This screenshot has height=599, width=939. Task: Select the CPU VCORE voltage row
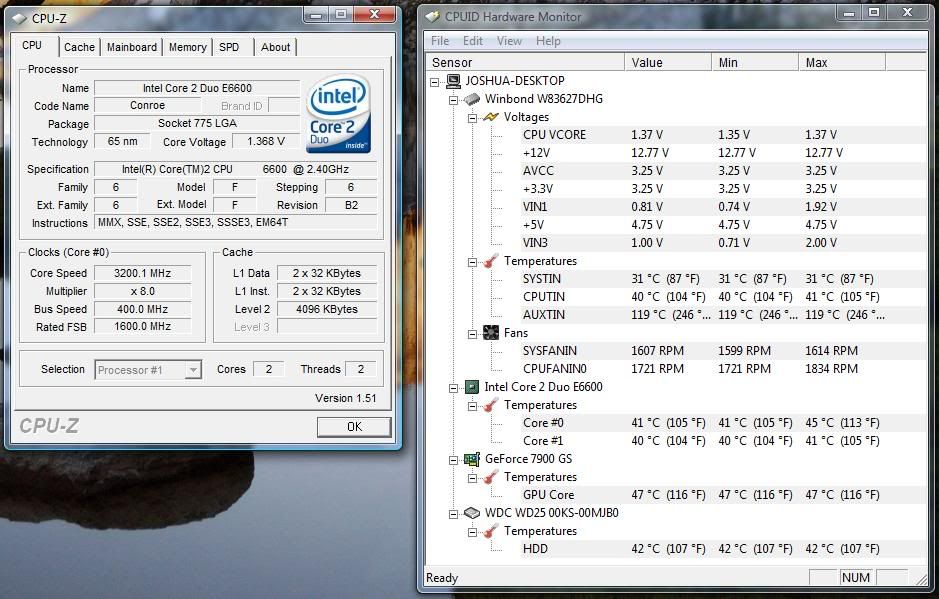pyautogui.click(x=723, y=135)
